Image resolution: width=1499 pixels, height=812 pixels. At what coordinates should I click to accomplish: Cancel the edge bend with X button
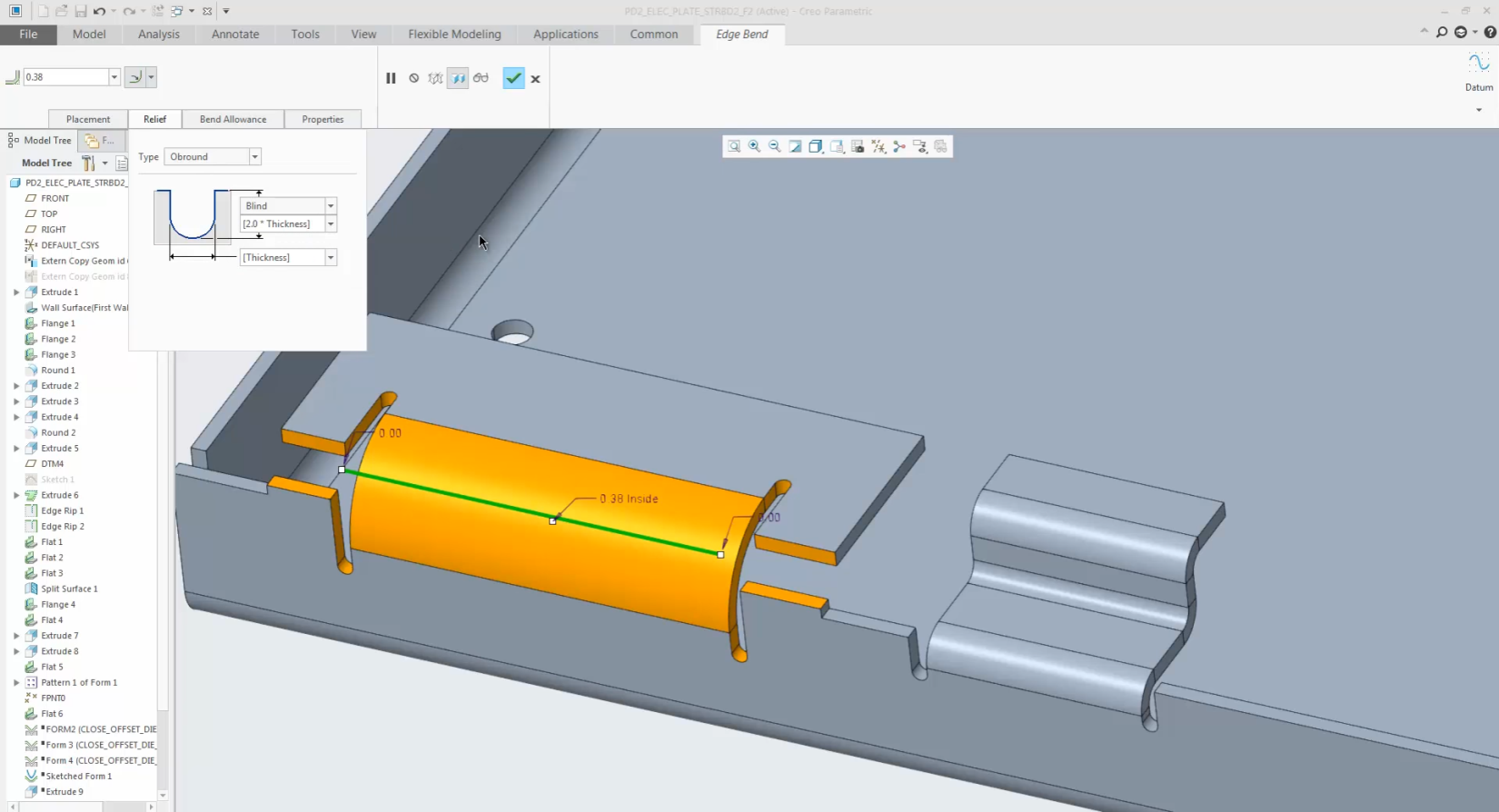pyautogui.click(x=535, y=79)
